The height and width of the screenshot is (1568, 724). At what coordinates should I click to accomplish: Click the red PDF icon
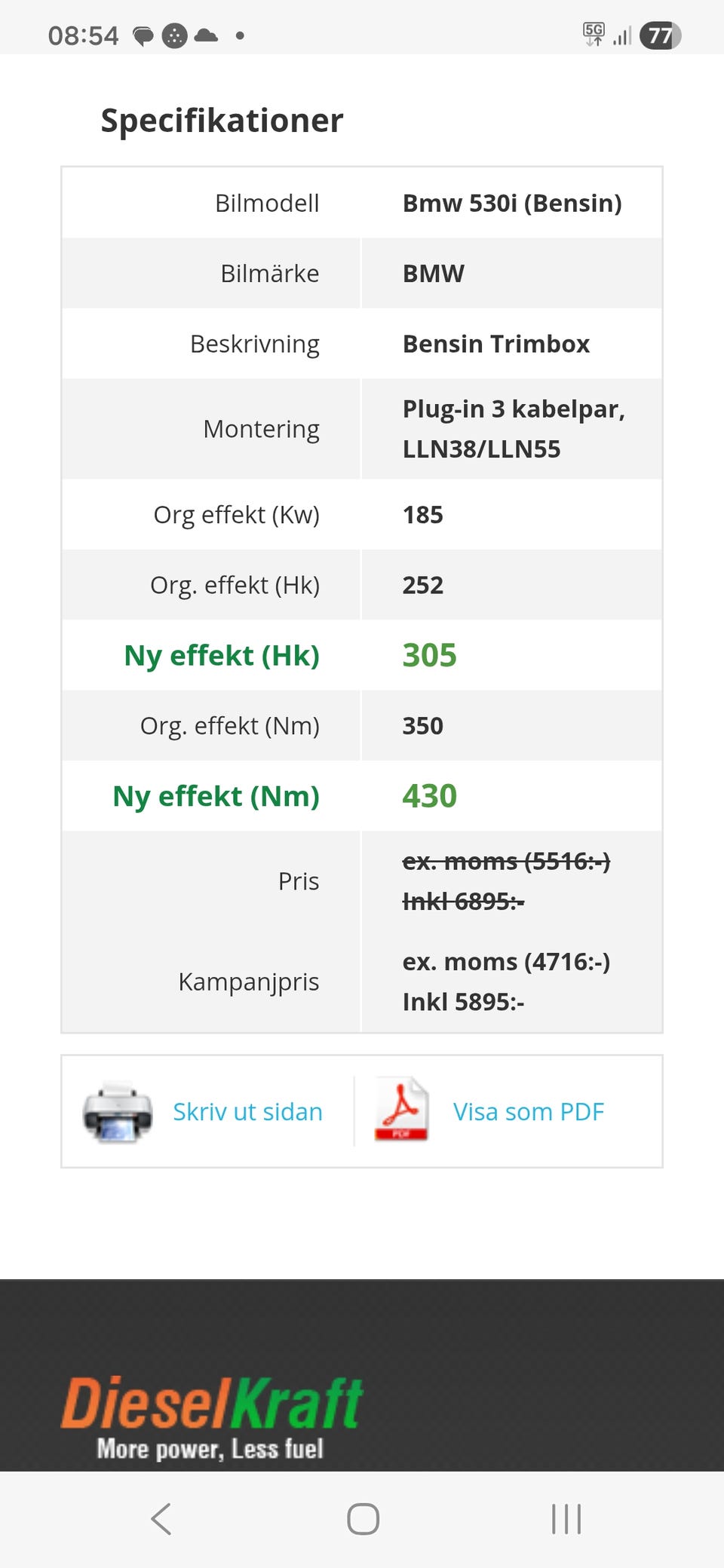pos(401,1109)
